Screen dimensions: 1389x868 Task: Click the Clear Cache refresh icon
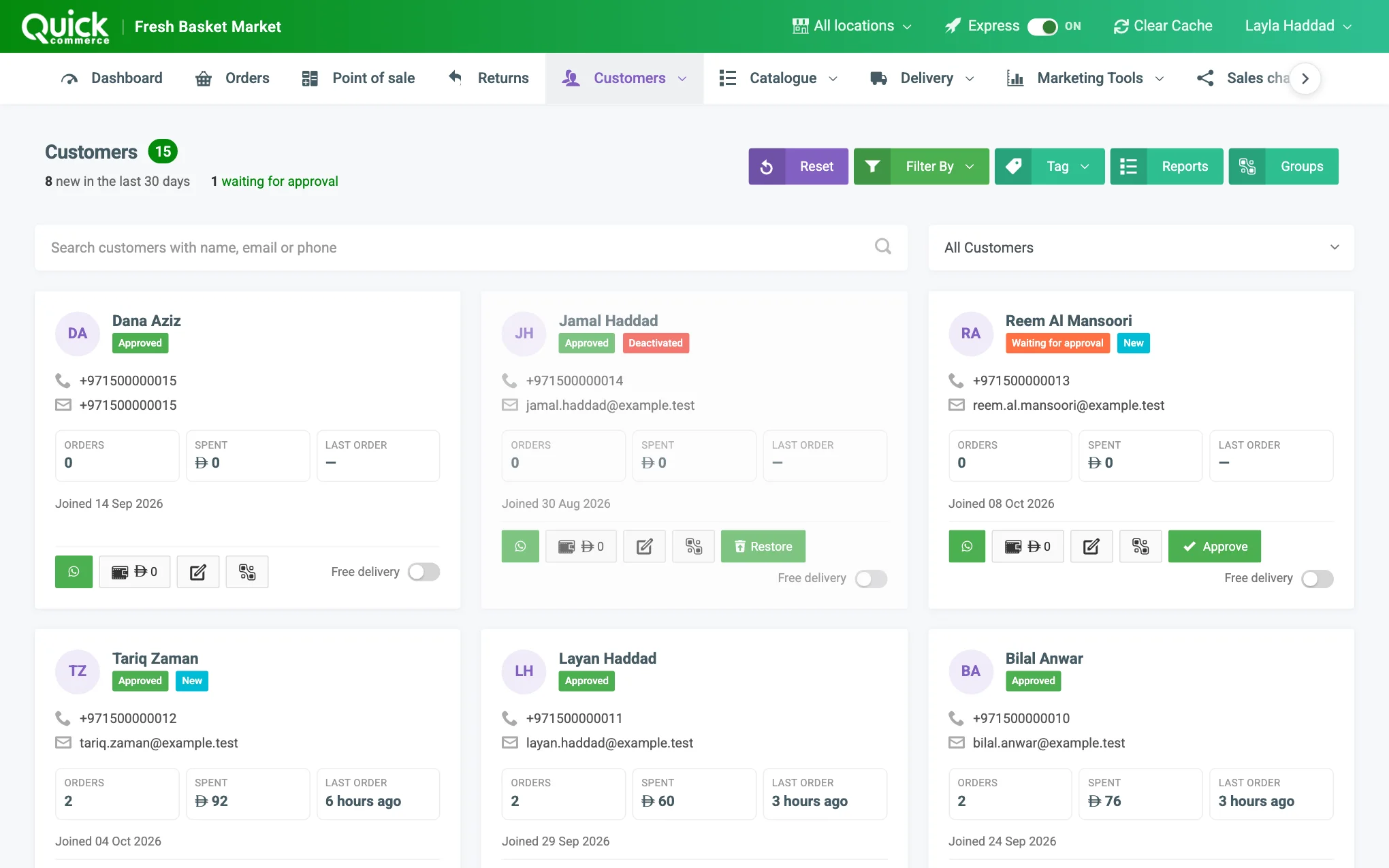tap(1121, 27)
